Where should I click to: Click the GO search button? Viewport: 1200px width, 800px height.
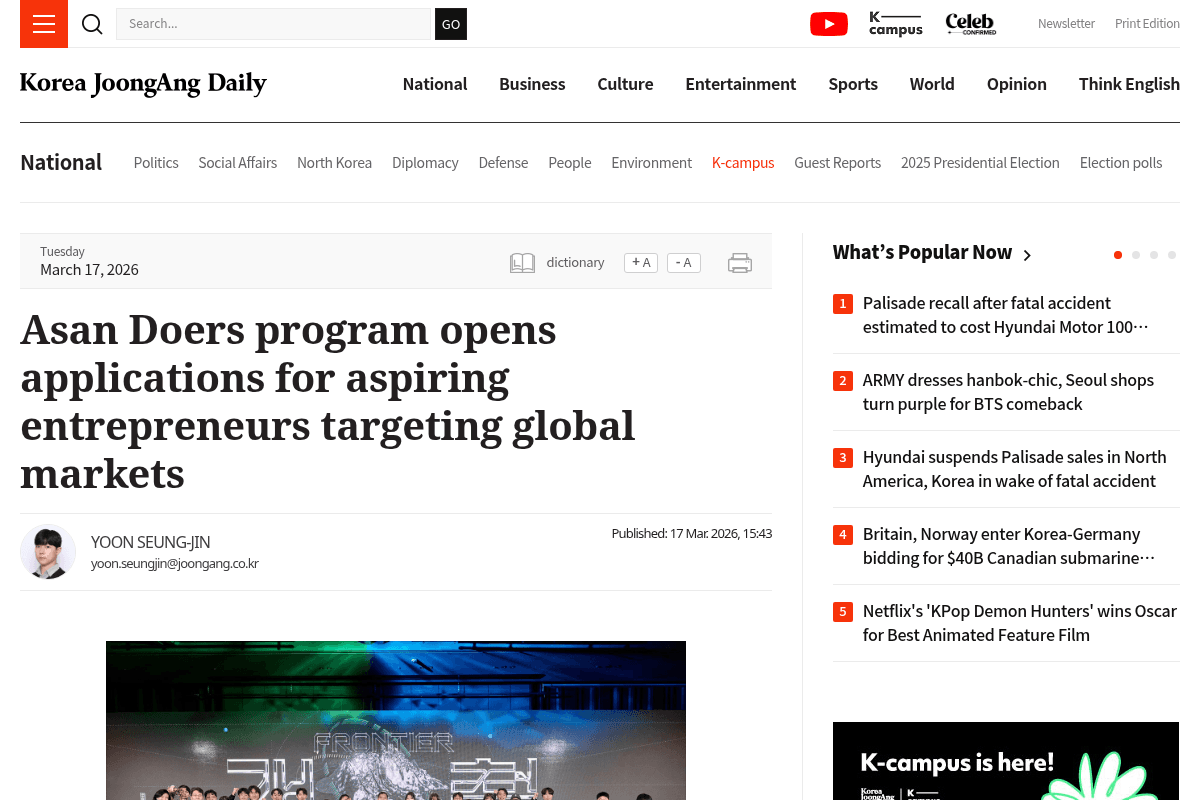pyautogui.click(x=450, y=24)
